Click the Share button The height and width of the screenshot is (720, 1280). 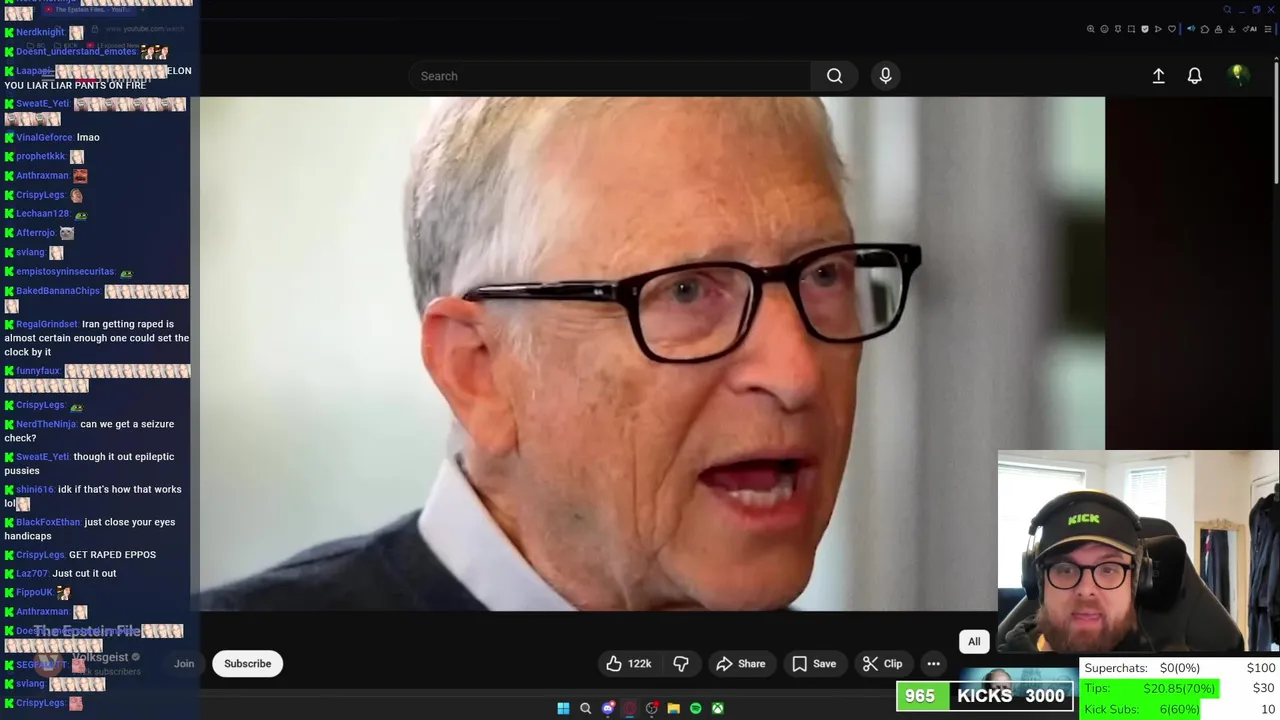740,664
